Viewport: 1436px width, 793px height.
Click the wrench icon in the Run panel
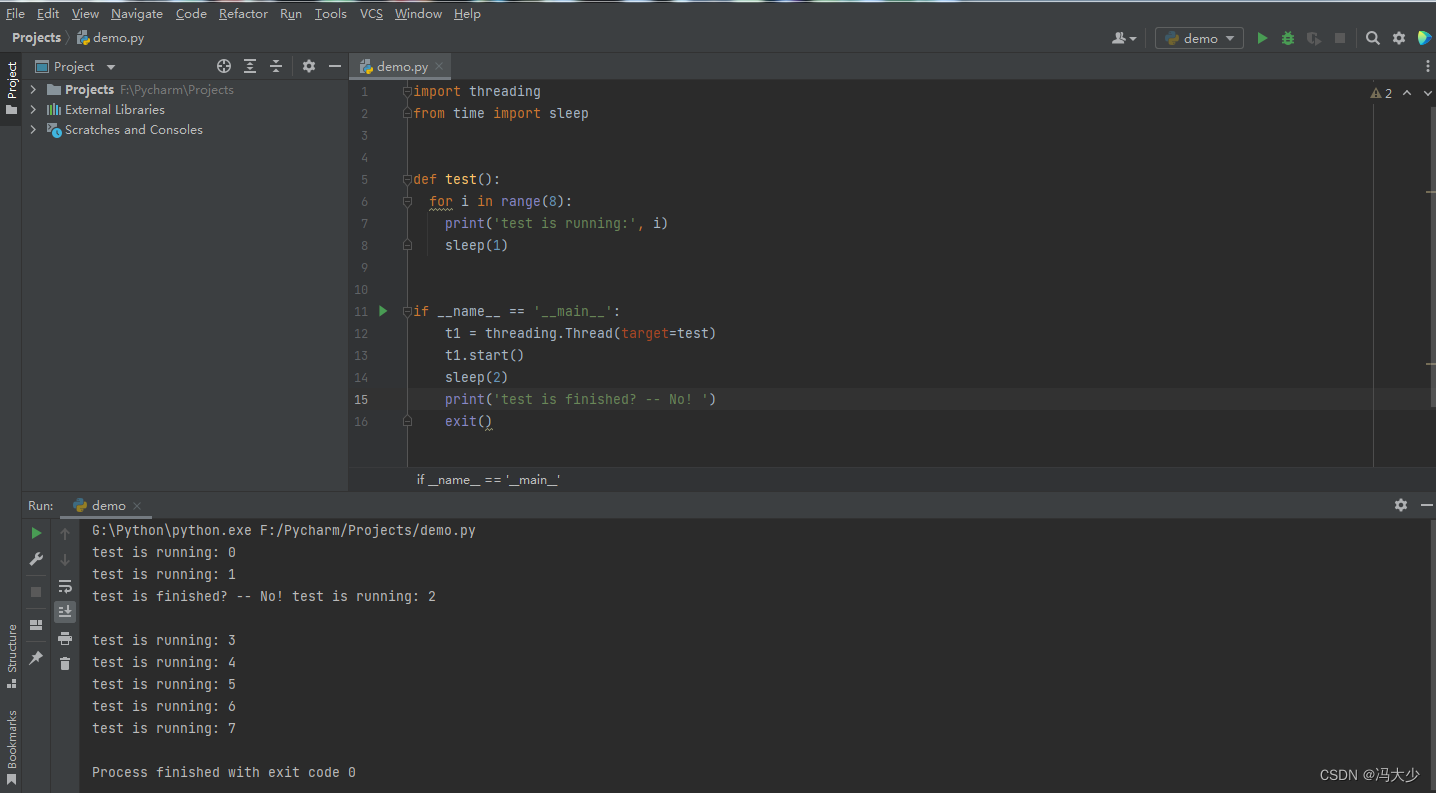[x=36, y=559]
